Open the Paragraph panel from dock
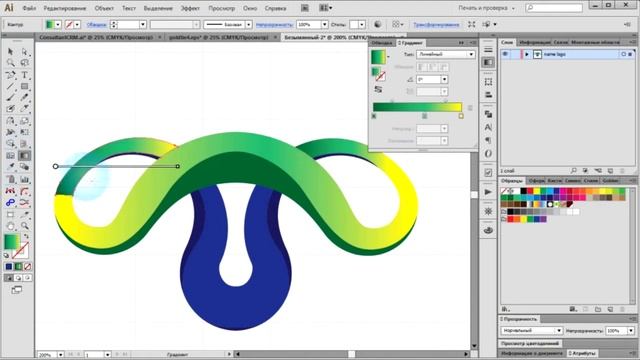The image size is (640, 360). [x=488, y=140]
